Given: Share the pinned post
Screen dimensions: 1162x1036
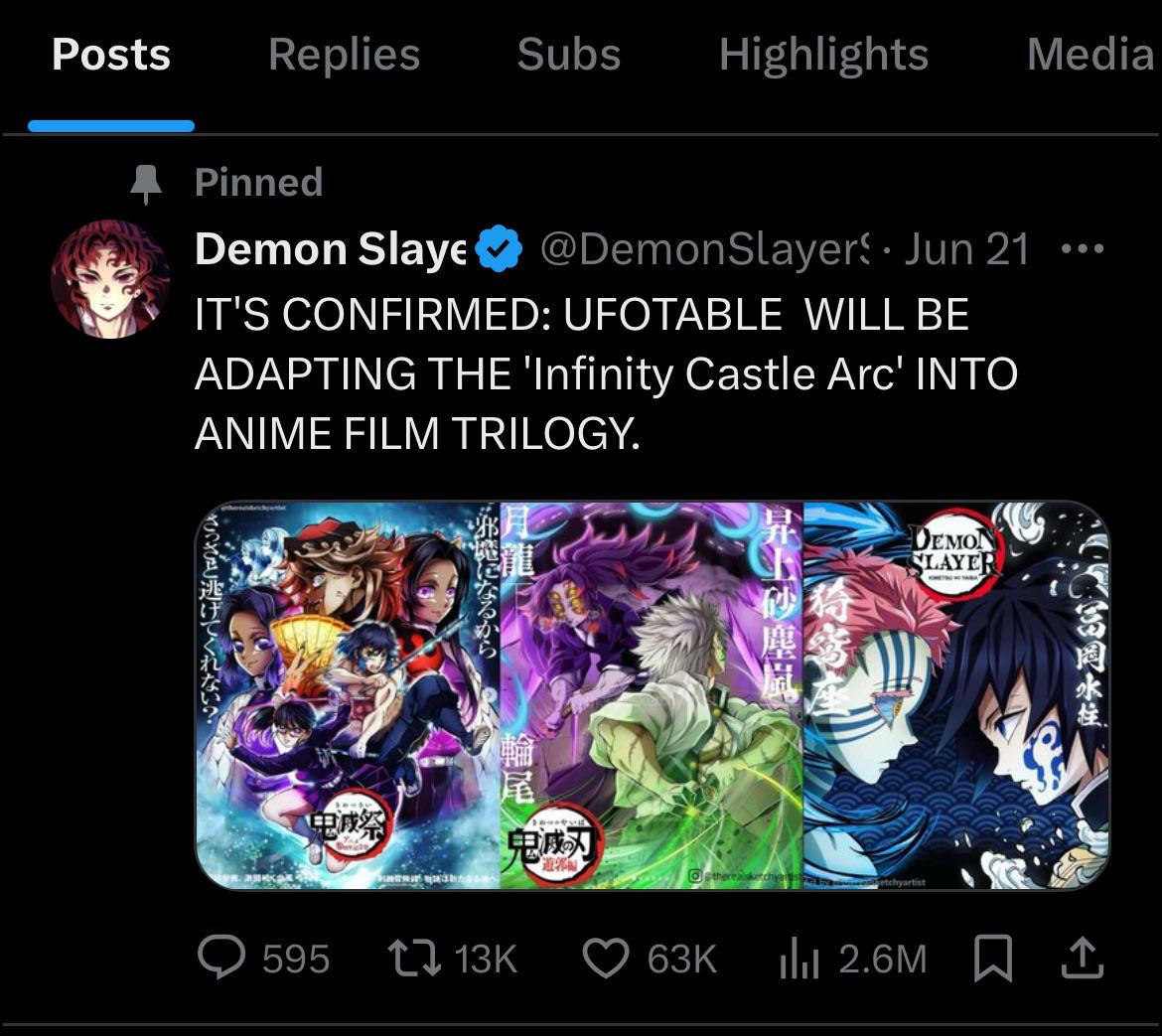Looking at the screenshot, I should 1083,958.
